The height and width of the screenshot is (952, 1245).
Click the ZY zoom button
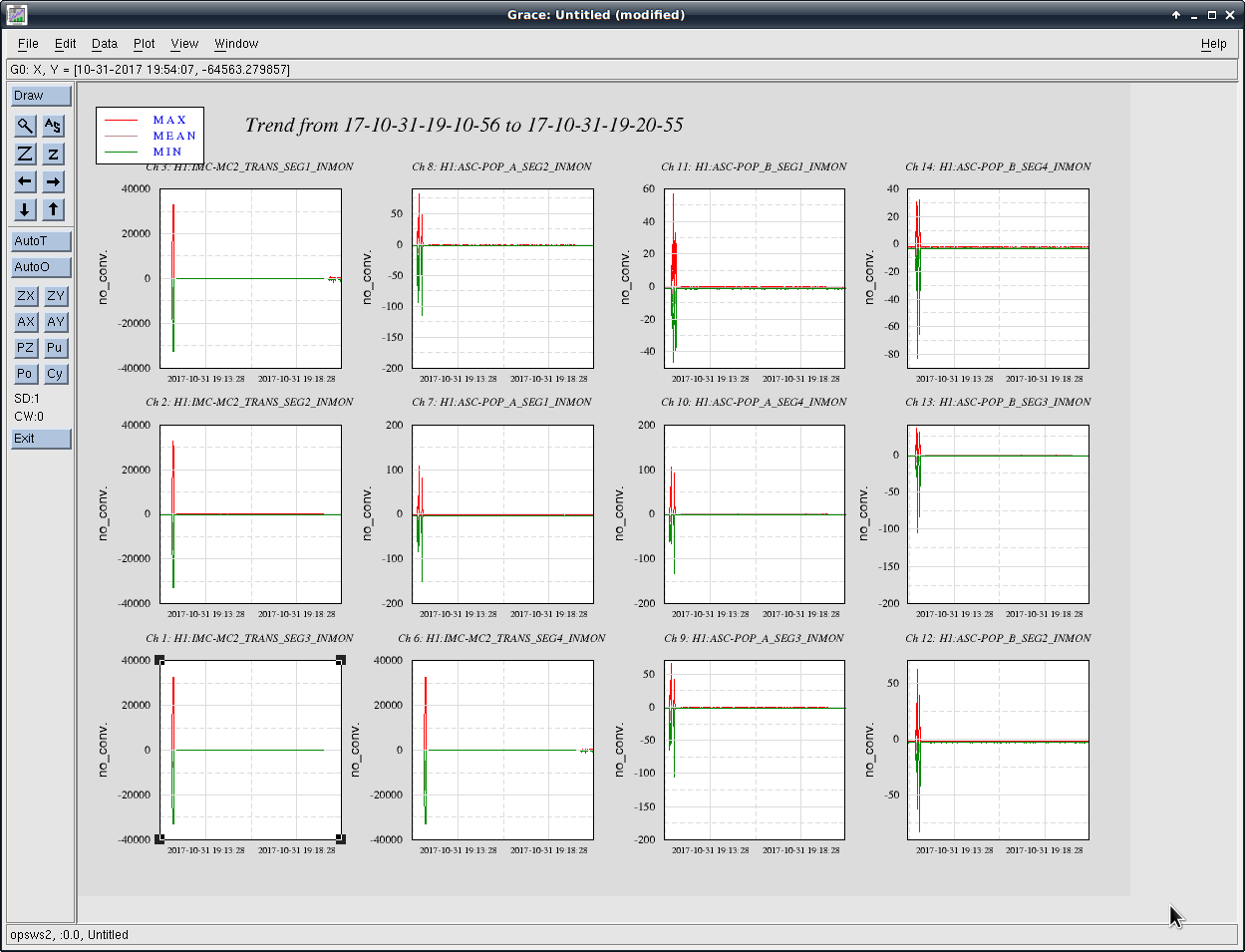pyautogui.click(x=56, y=296)
